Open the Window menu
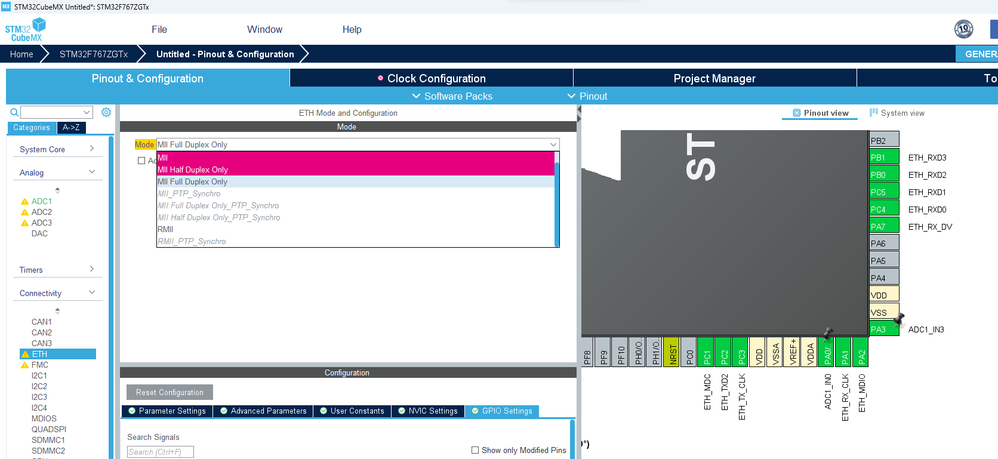Image resolution: width=998 pixels, height=459 pixels. (x=265, y=29)
